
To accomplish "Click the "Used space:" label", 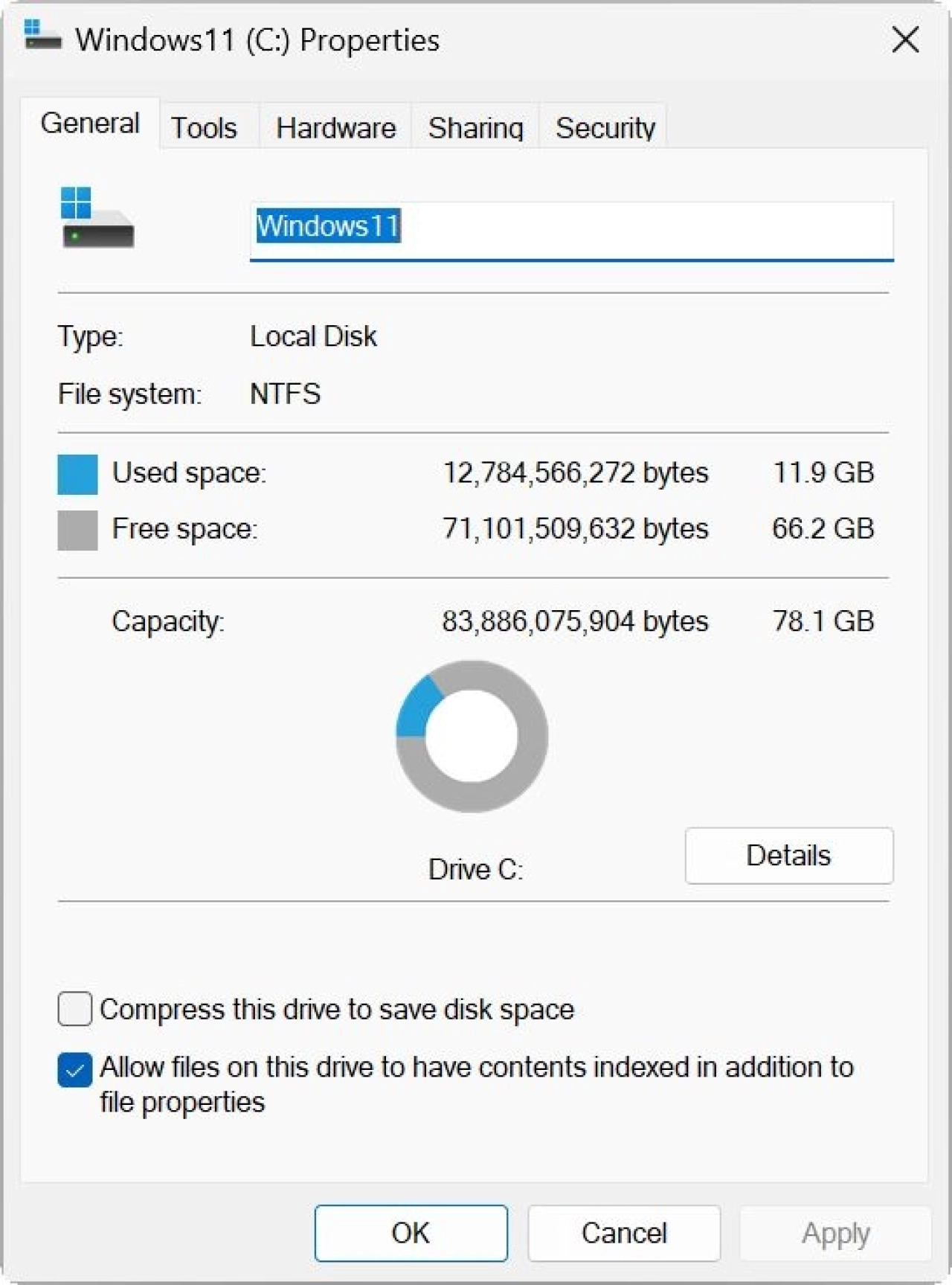I will click(189, 472).
